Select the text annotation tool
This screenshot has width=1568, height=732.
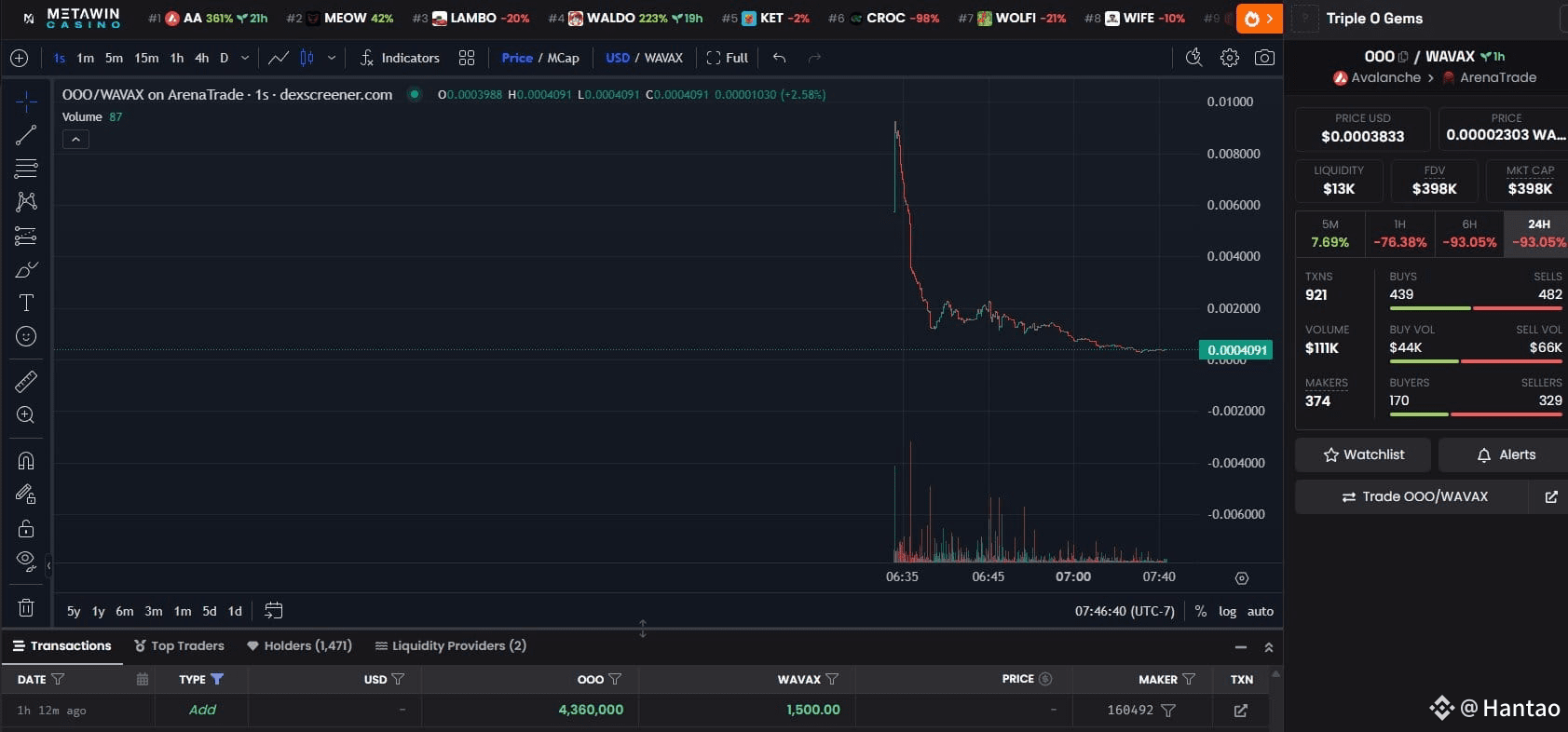(x=26, y=303)
